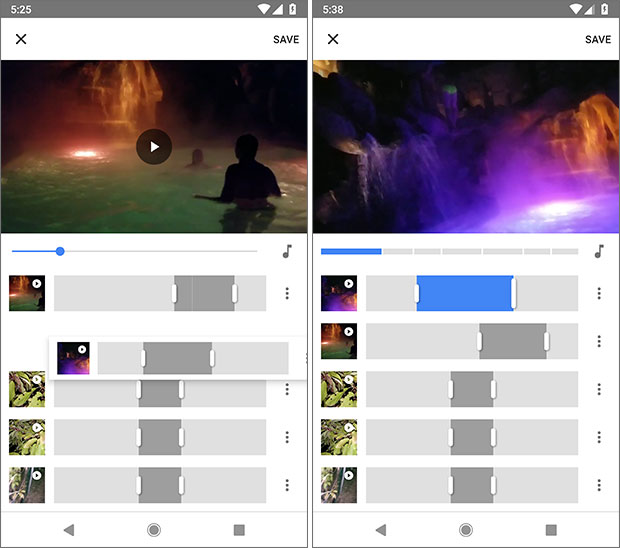Click the right trim handle of the first clip in the 5:25 screen

234,293
